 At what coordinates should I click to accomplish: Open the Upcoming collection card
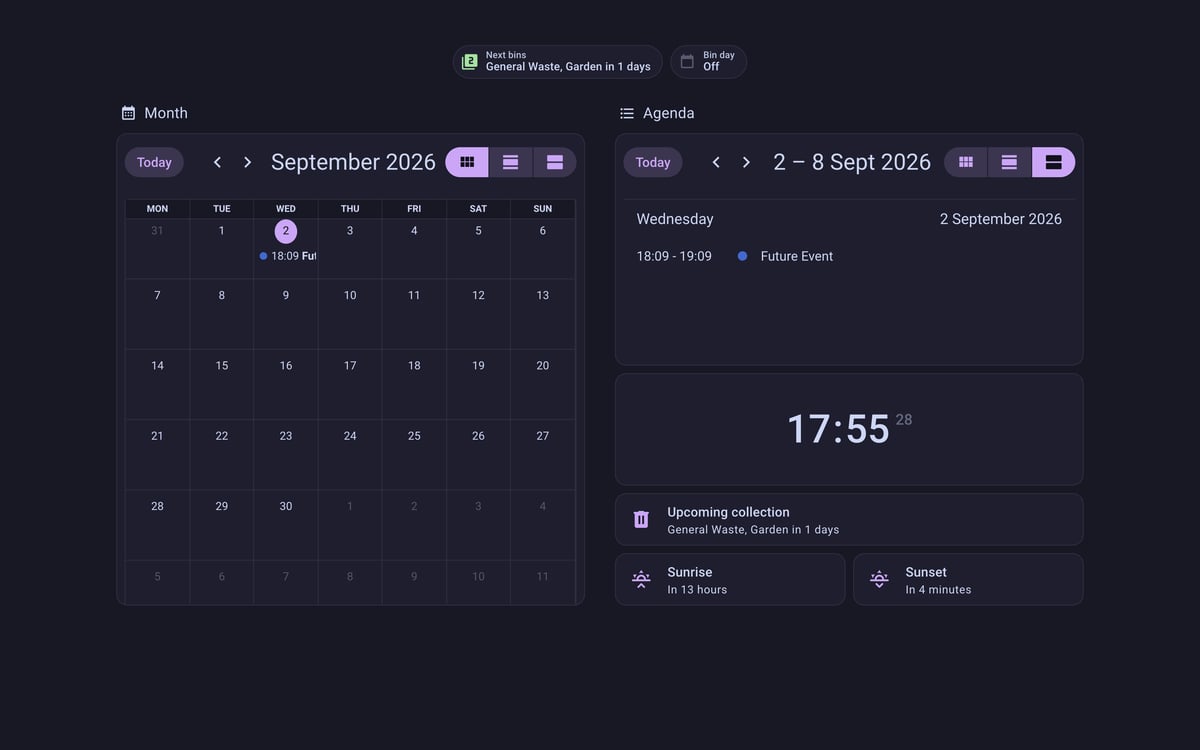click(849, 520)
